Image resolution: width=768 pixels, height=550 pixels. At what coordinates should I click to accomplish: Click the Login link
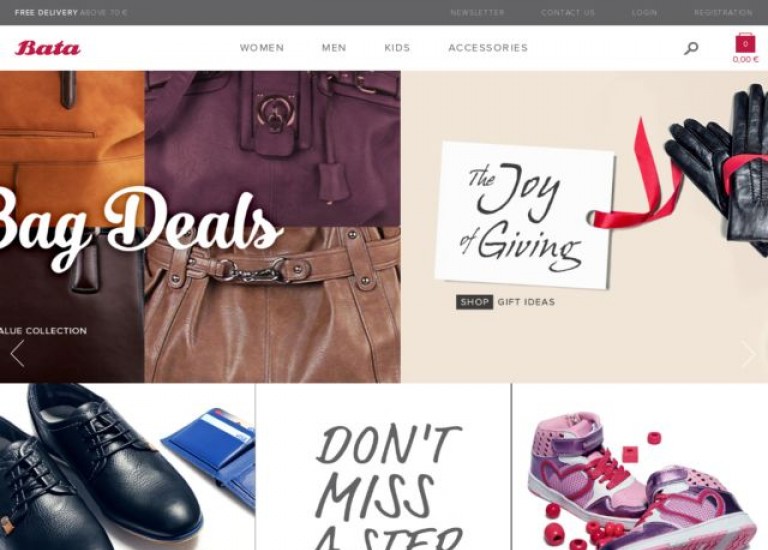pos(644,13)
